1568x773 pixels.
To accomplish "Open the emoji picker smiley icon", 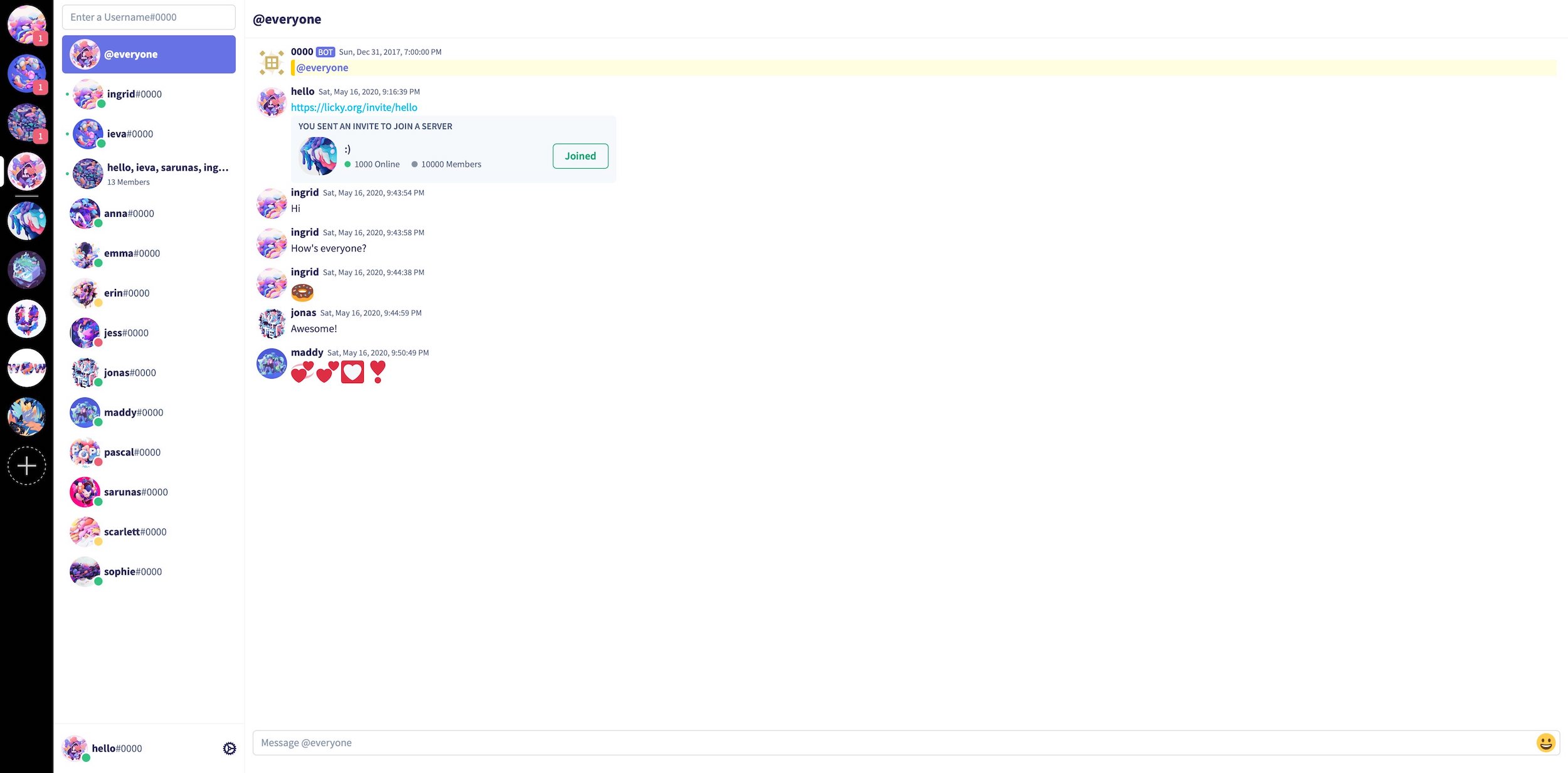I will coord(1545,743).
